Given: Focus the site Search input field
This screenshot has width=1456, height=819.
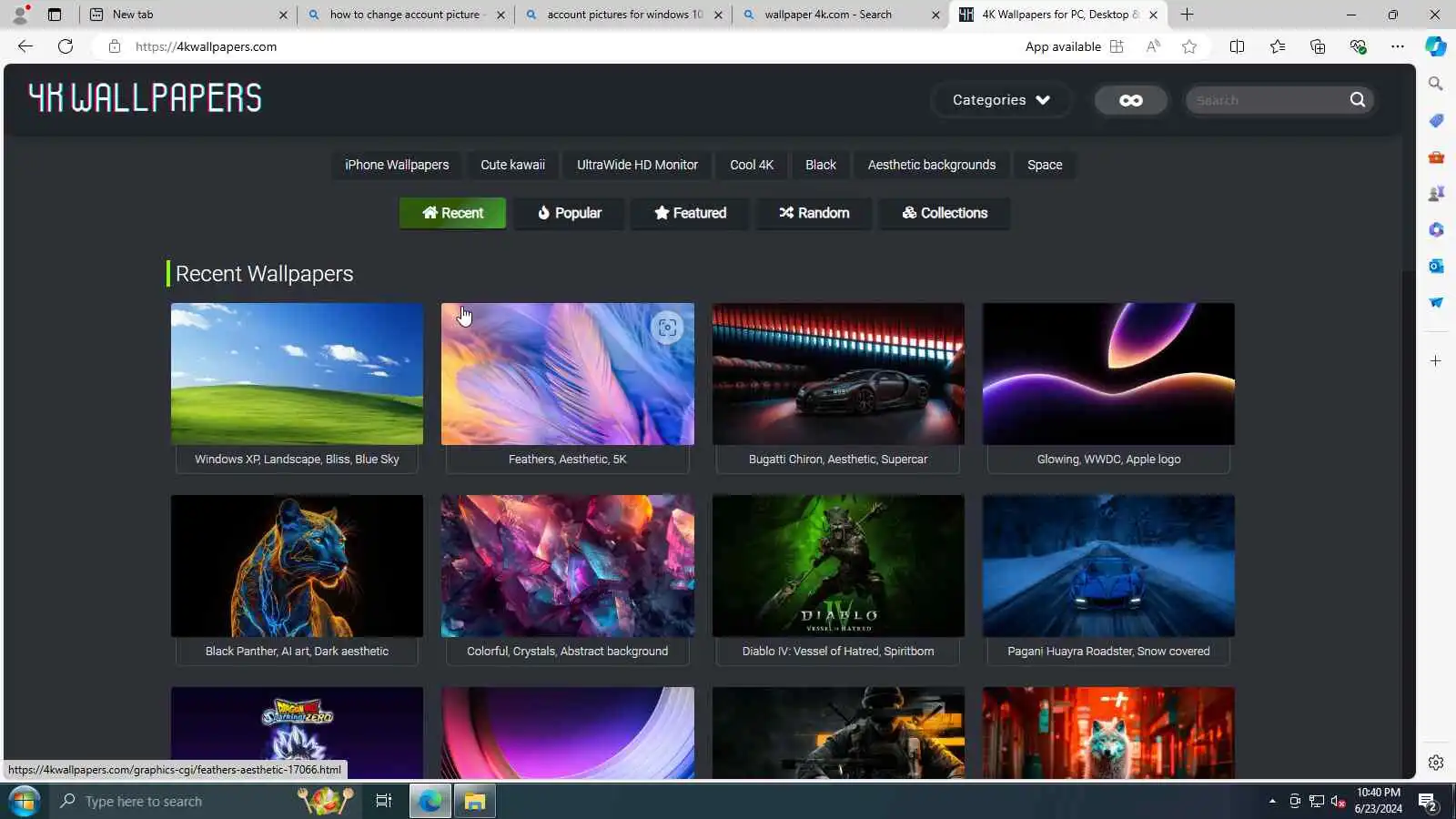Looking at the screenshot, I should [1269, 100].
